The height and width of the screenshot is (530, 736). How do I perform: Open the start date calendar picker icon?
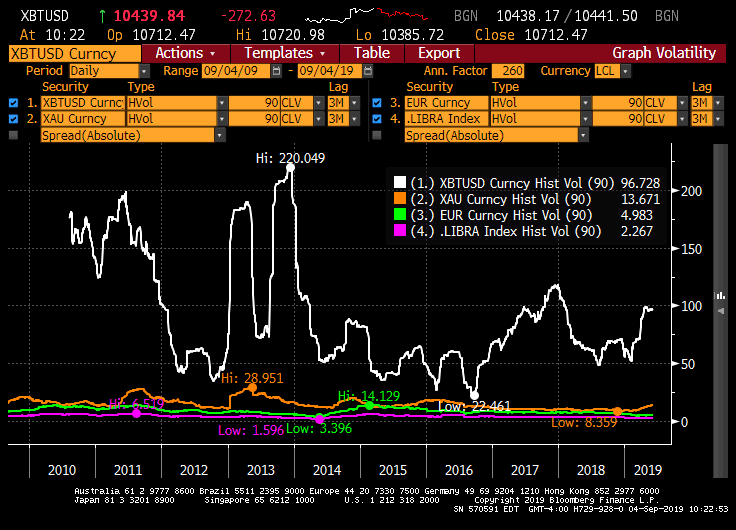coord(276,71)
